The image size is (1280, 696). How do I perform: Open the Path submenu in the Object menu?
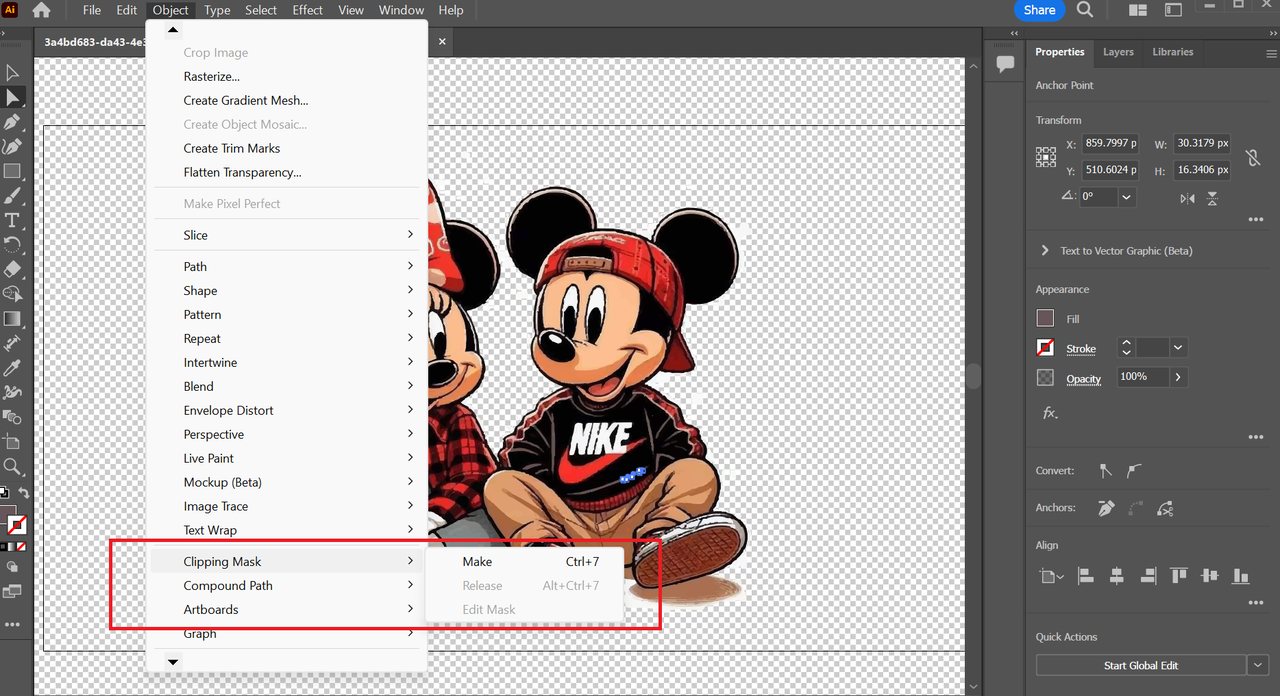[x=287, y=267]
